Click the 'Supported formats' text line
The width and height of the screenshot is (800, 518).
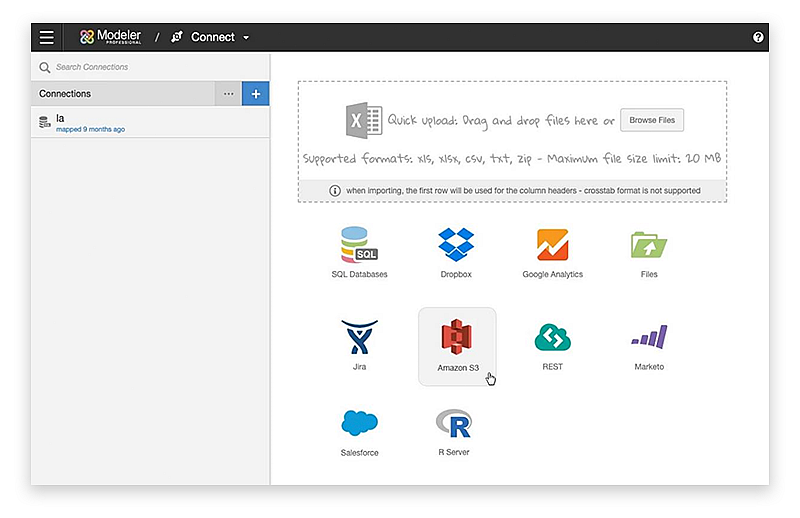tap(512, 159)
